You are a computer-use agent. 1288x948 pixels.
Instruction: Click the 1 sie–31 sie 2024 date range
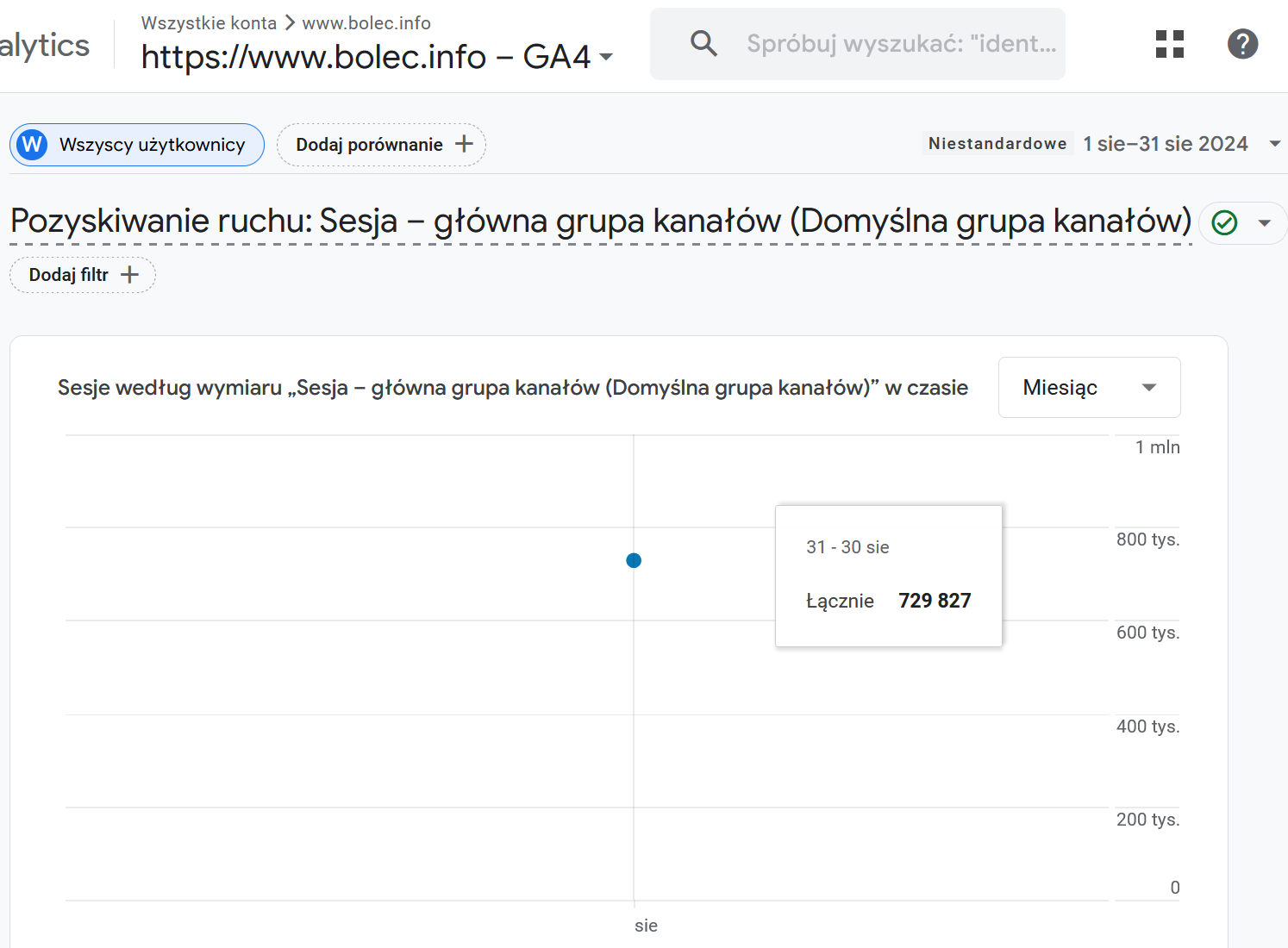[1166, 144]
